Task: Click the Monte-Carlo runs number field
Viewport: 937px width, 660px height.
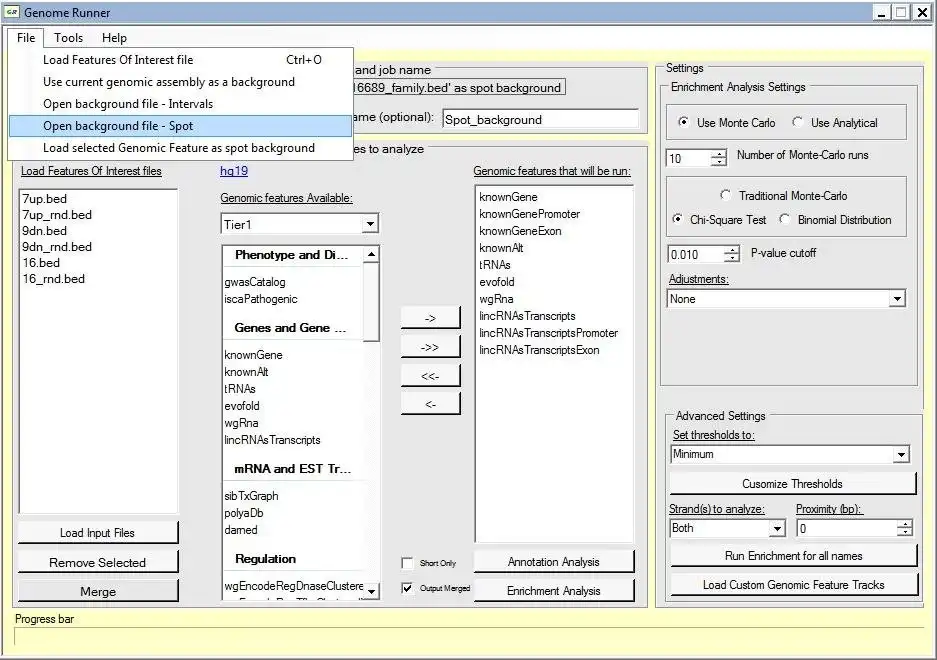Action: pyautogui.click(x=689, y=158)
